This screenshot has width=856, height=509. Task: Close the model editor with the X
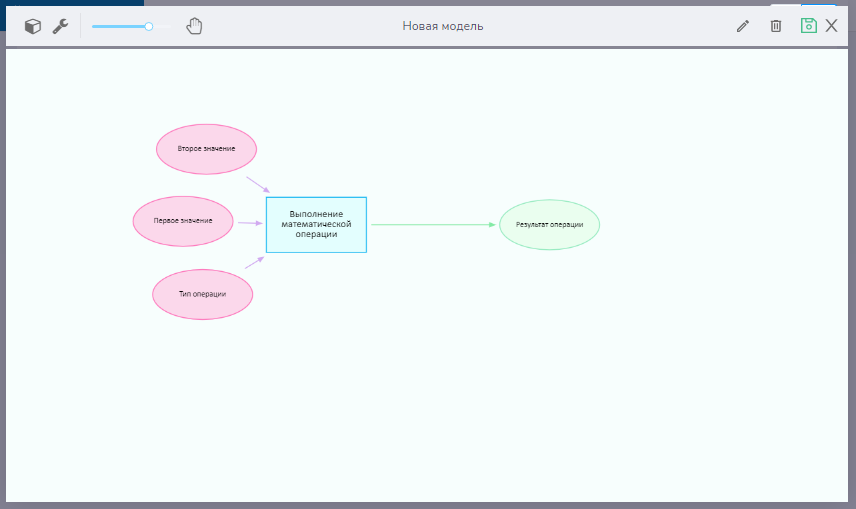point(832,26)
